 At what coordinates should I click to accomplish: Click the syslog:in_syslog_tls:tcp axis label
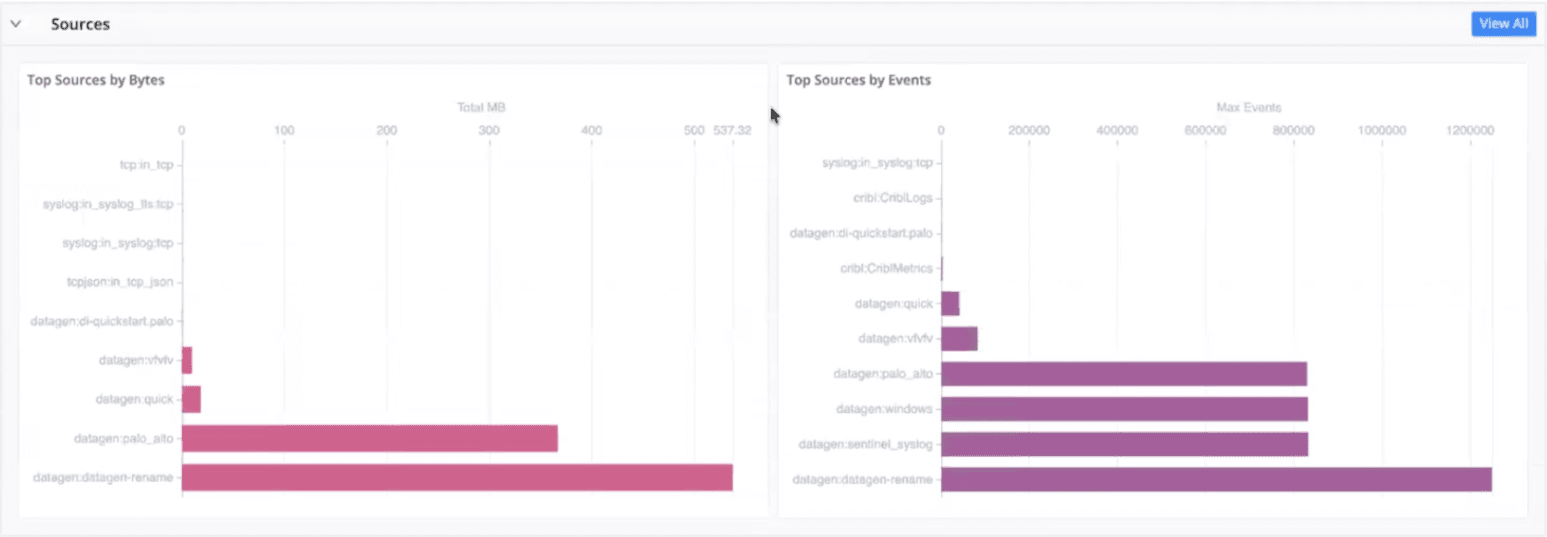coord(109,204)
